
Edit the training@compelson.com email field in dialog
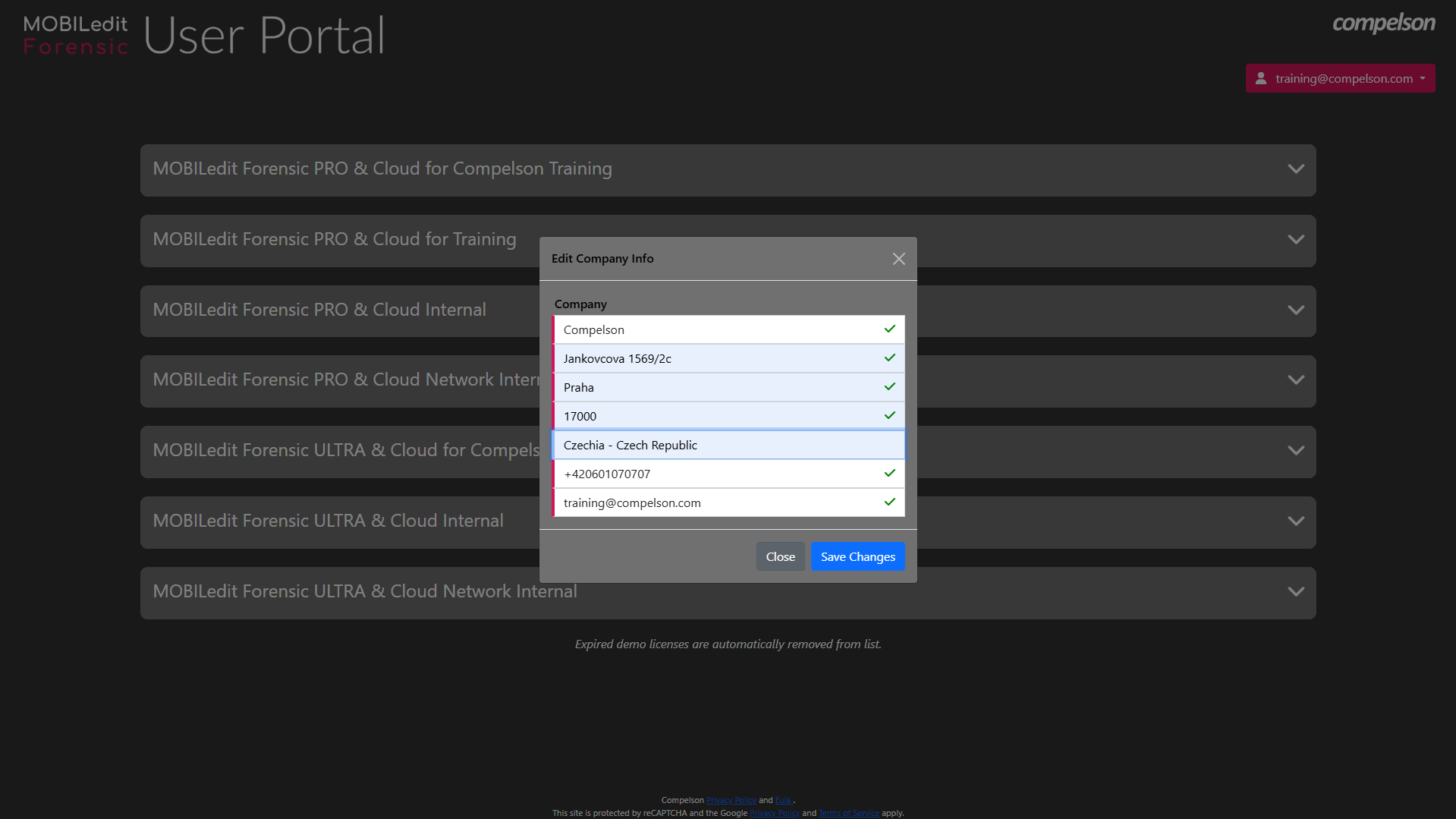(x=728, y=502)
